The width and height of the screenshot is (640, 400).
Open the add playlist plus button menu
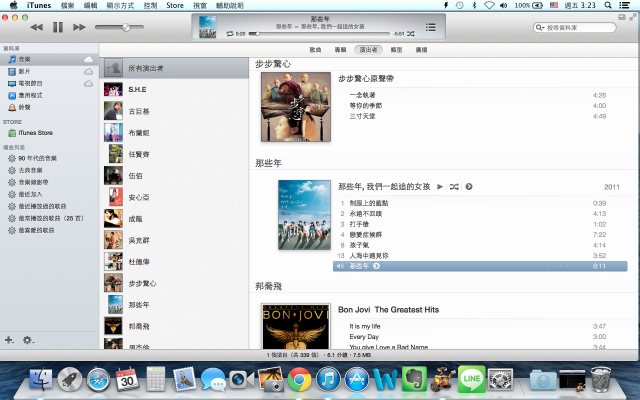pyautogui.click(x=9, y=340)
